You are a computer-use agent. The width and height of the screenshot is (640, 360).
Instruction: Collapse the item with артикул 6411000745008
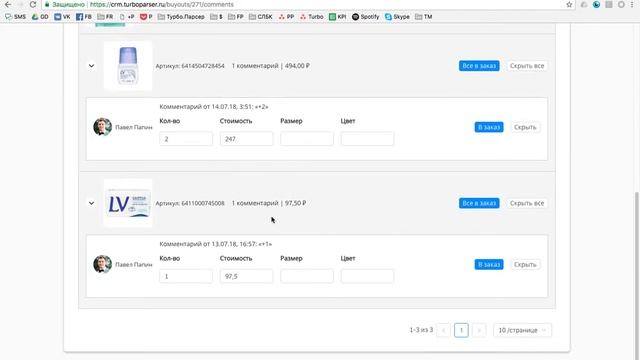pyautogui.click(x=91, y=203)
